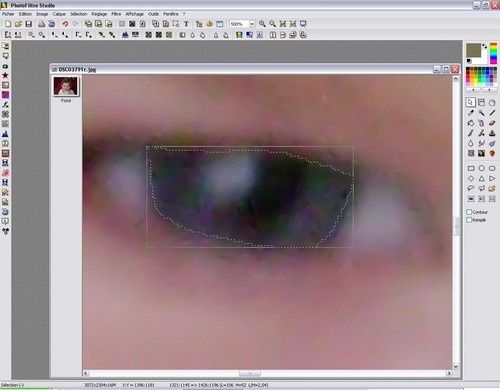Save the image using the floppy icon
The height and width of the screenshot is (390, 500).
click(29, 24)
